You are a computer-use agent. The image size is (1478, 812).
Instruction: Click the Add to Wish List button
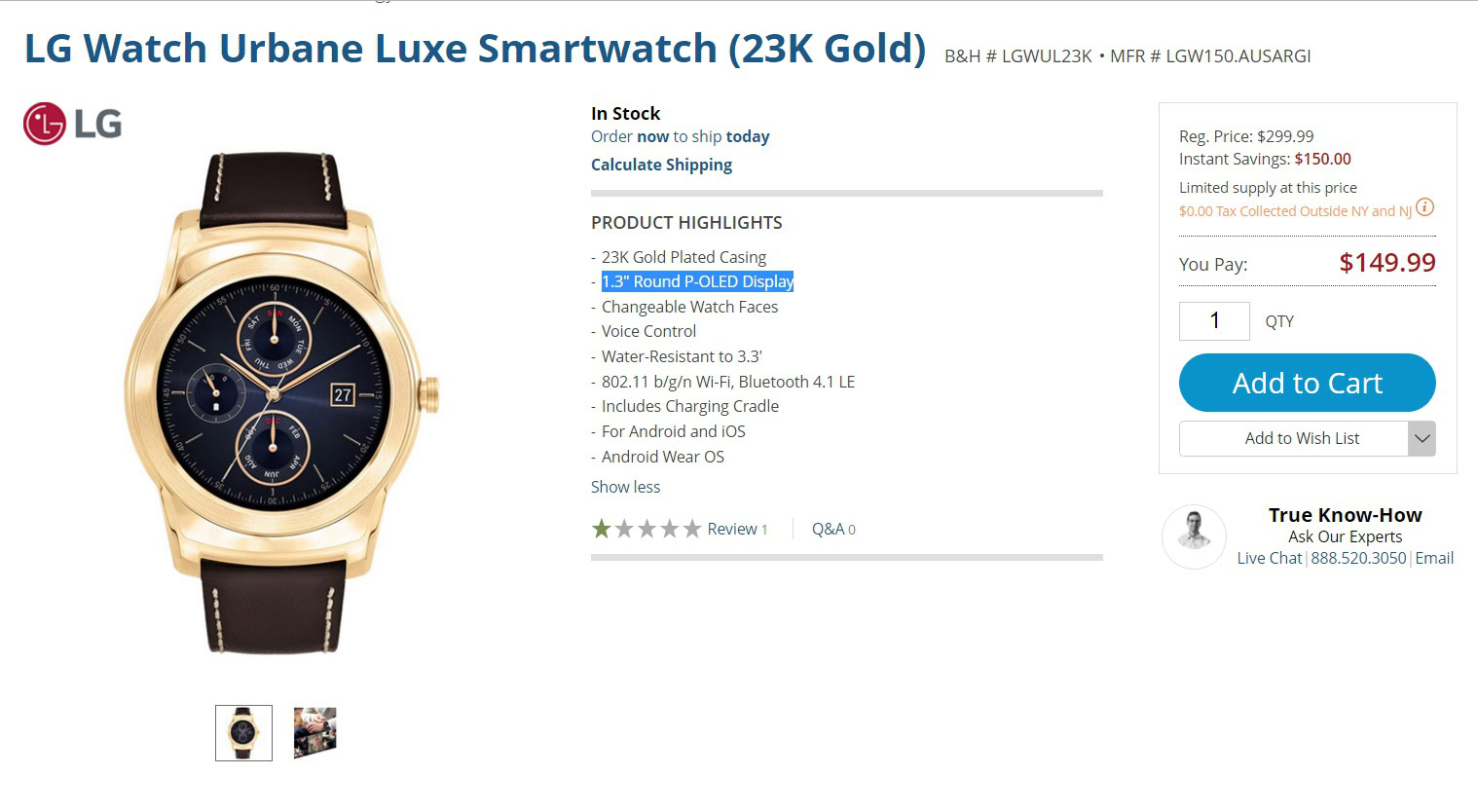click(1293, 439)
